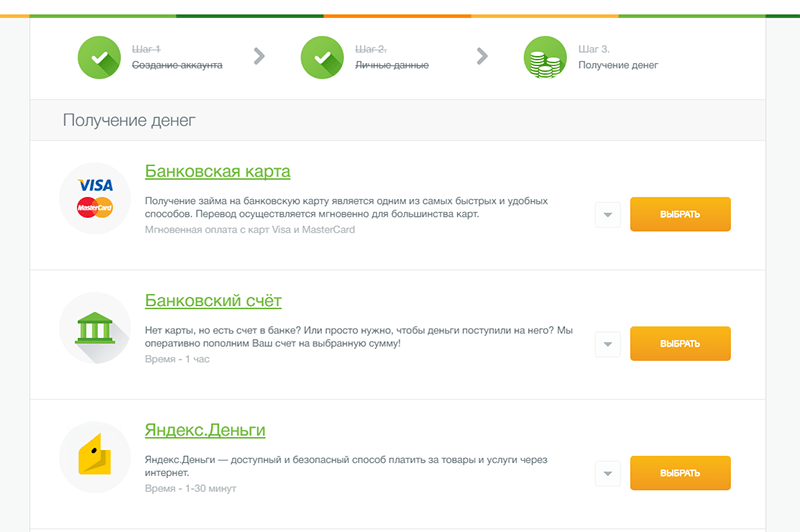Click the Step 1 green checkmark icon
800x532 pixels.
point(99,57)
